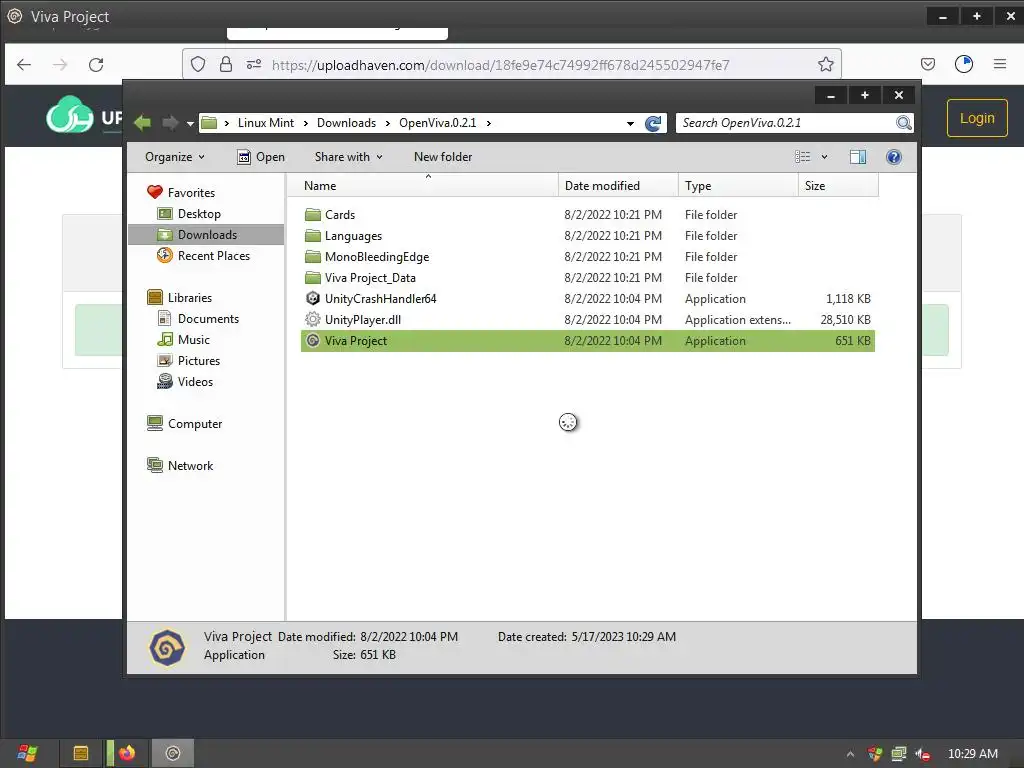Reload the page in Firefox
1024x768 pixels.
(96, 64)
